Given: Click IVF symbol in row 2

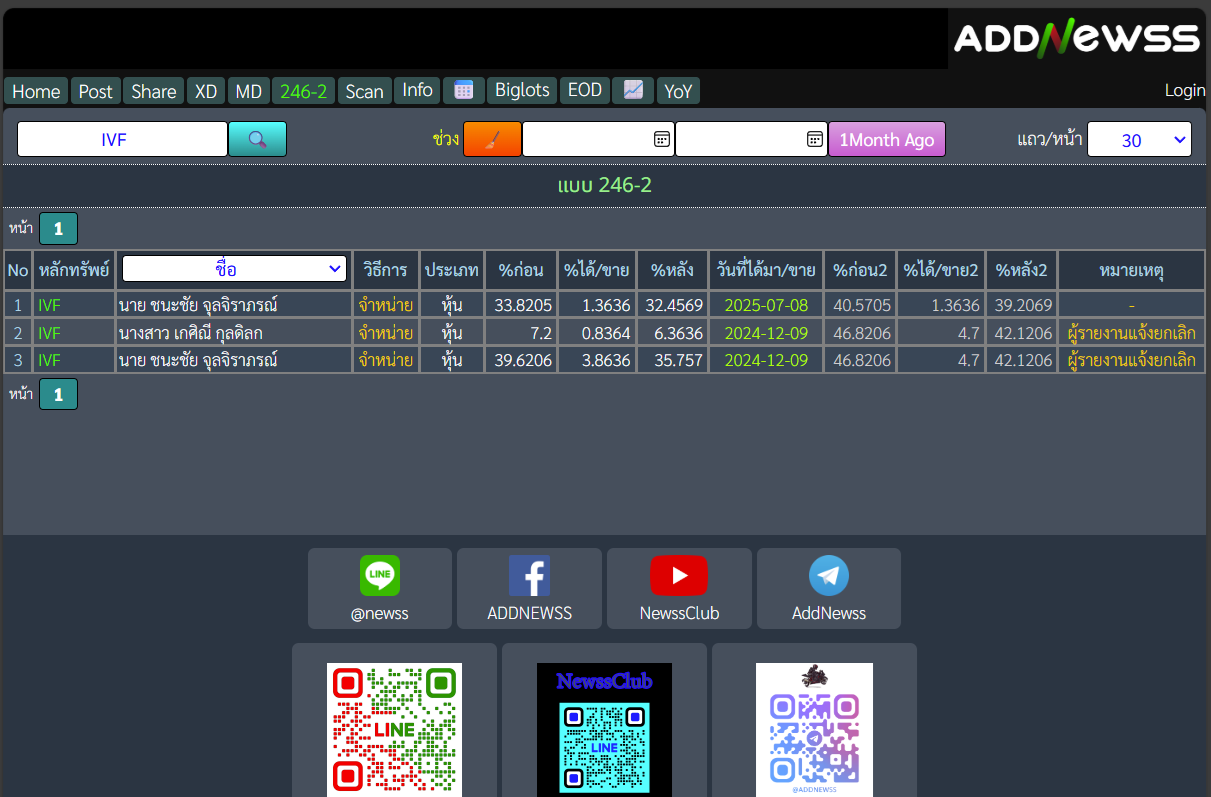Looking at the screenshot, I should pyautogui.click(x=49, y=332).
